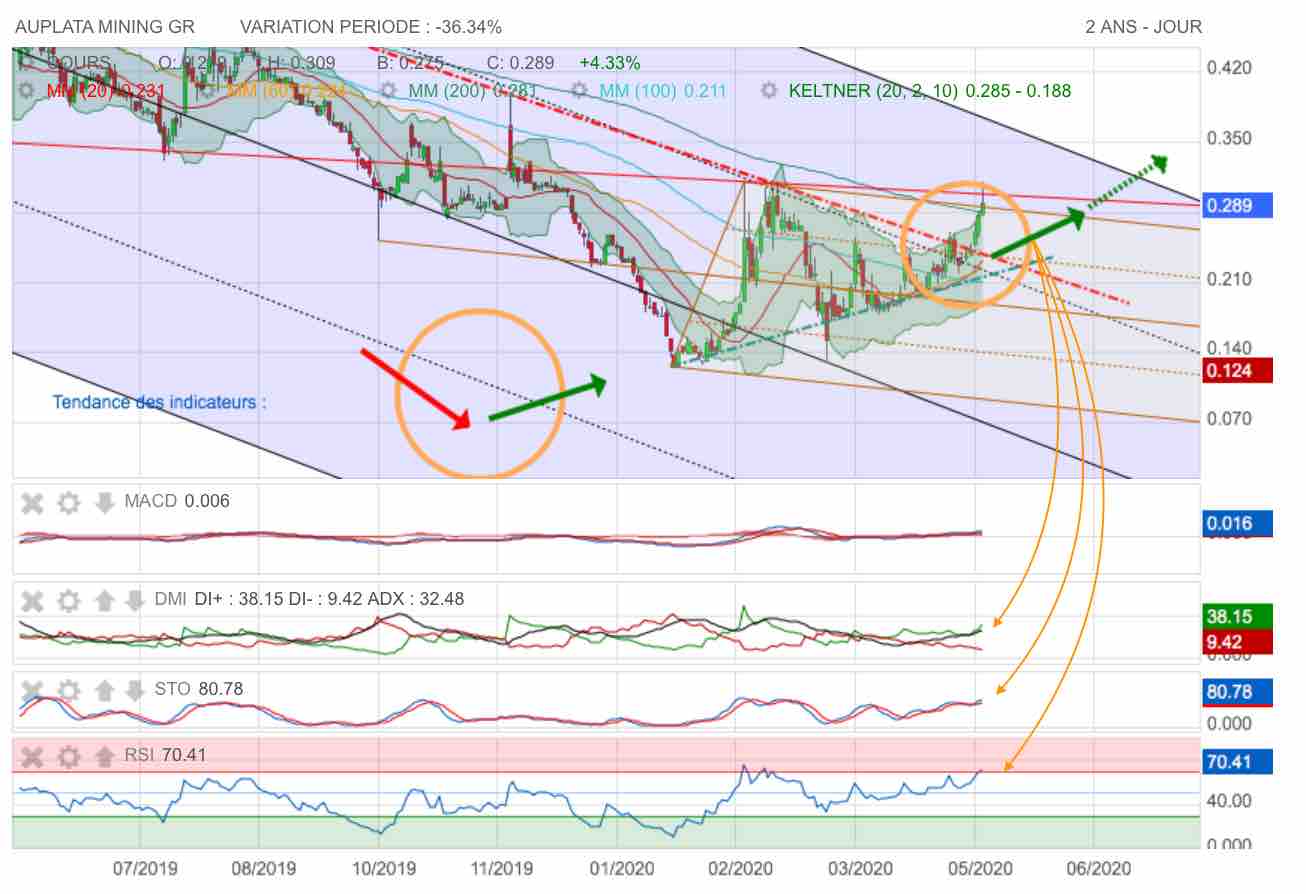Image resolution: width=1306 pixels, height=894 pixels.
Task: Open MACD indicator settings gear
Action: point(68,502)
